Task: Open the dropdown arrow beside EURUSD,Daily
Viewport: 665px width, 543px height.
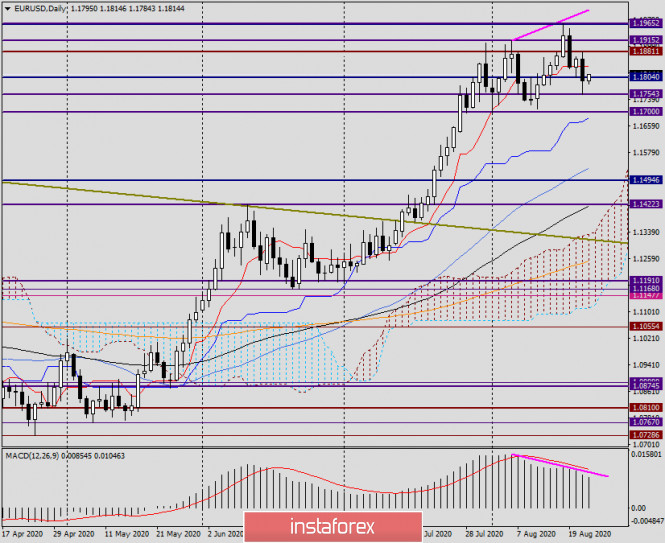Action: coord(7,7)
